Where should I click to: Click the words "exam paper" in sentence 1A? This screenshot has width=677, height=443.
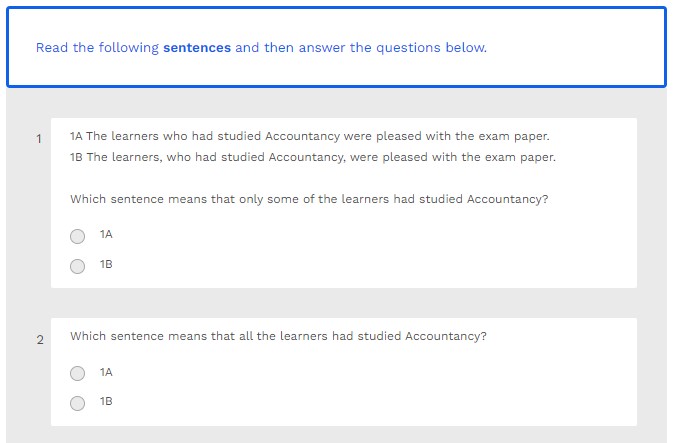pyautogui.click(x=515, y=136)
